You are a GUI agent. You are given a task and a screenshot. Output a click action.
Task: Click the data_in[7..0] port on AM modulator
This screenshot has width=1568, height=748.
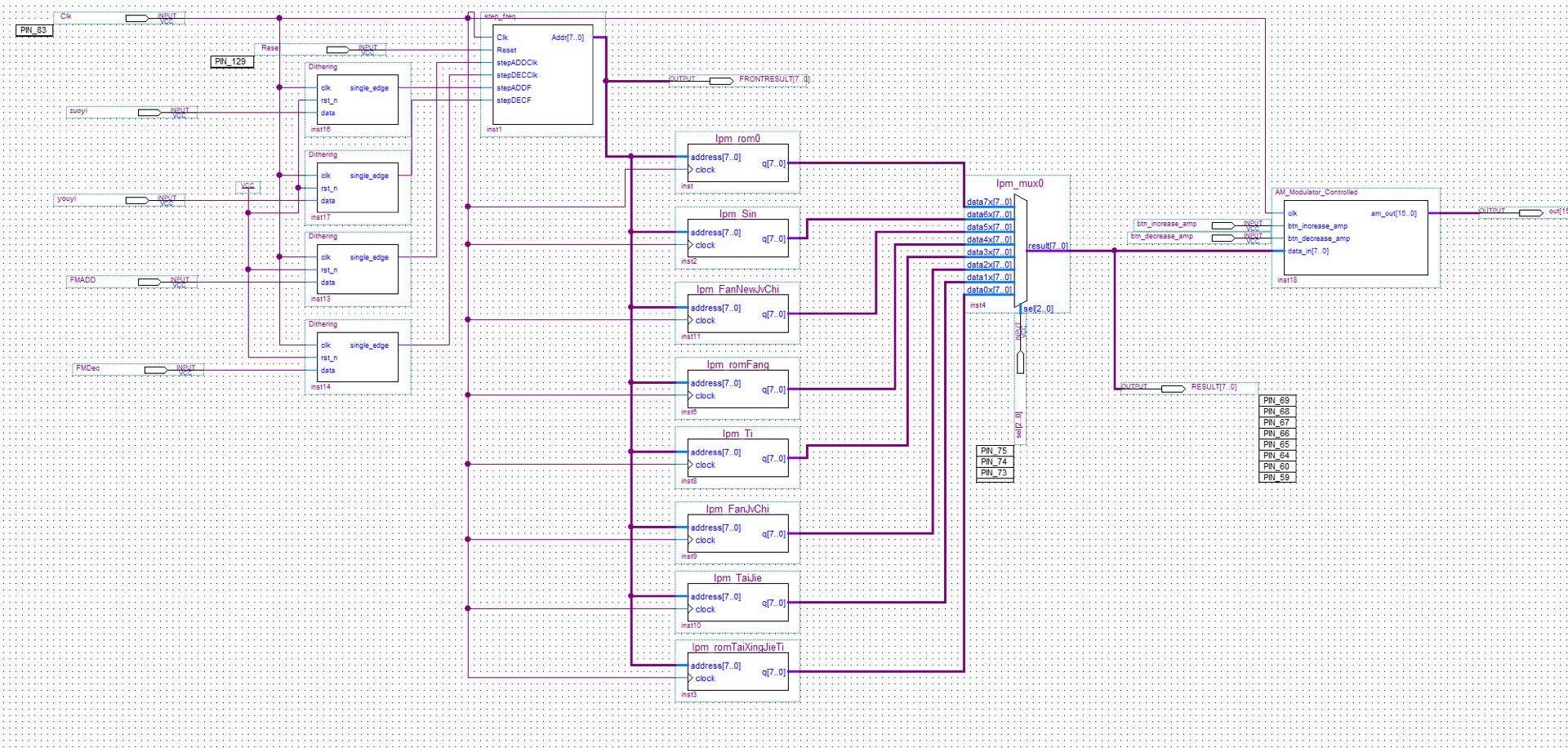click(x=1308, y=252)
